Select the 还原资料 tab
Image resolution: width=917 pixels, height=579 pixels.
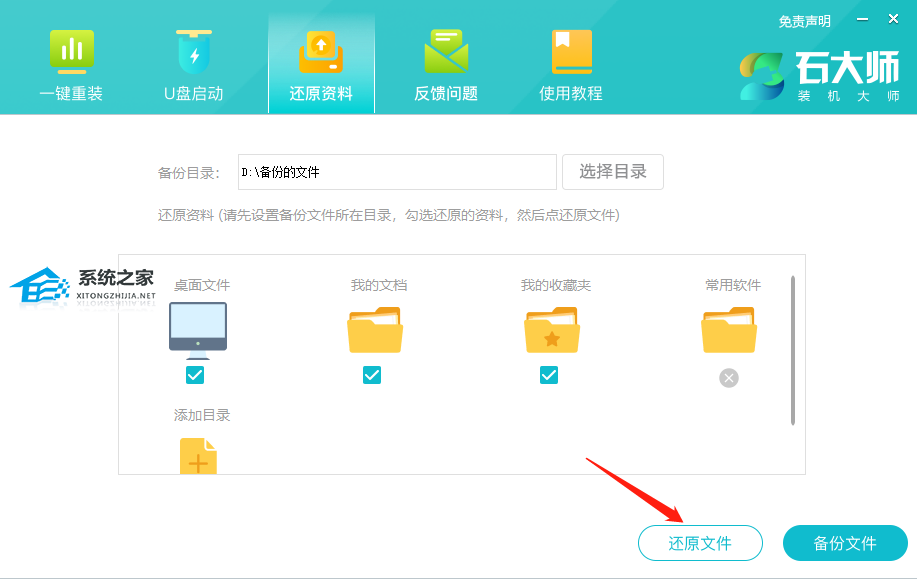point(321,65)
